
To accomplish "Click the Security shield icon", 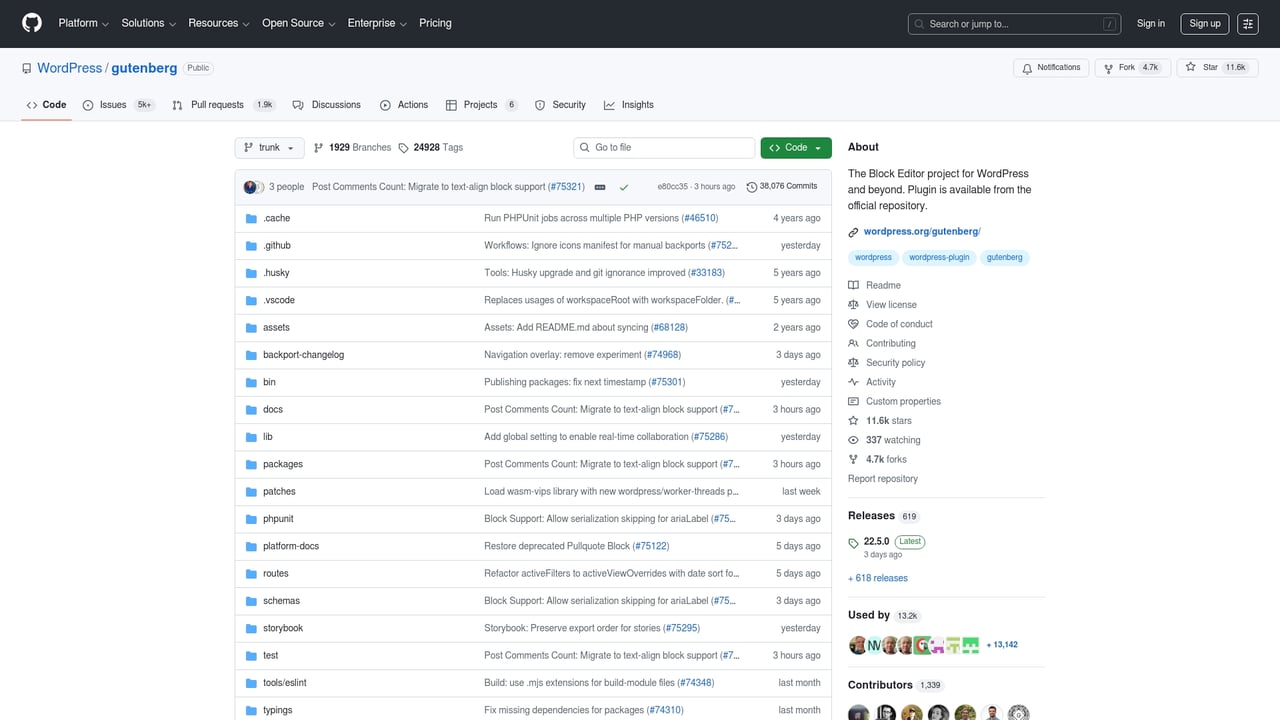I will (538, 104).
